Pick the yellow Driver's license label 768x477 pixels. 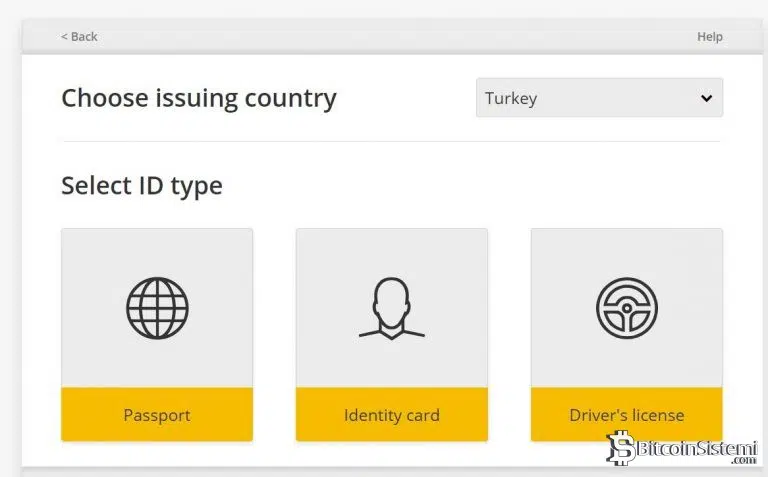[x=626, y=415]
